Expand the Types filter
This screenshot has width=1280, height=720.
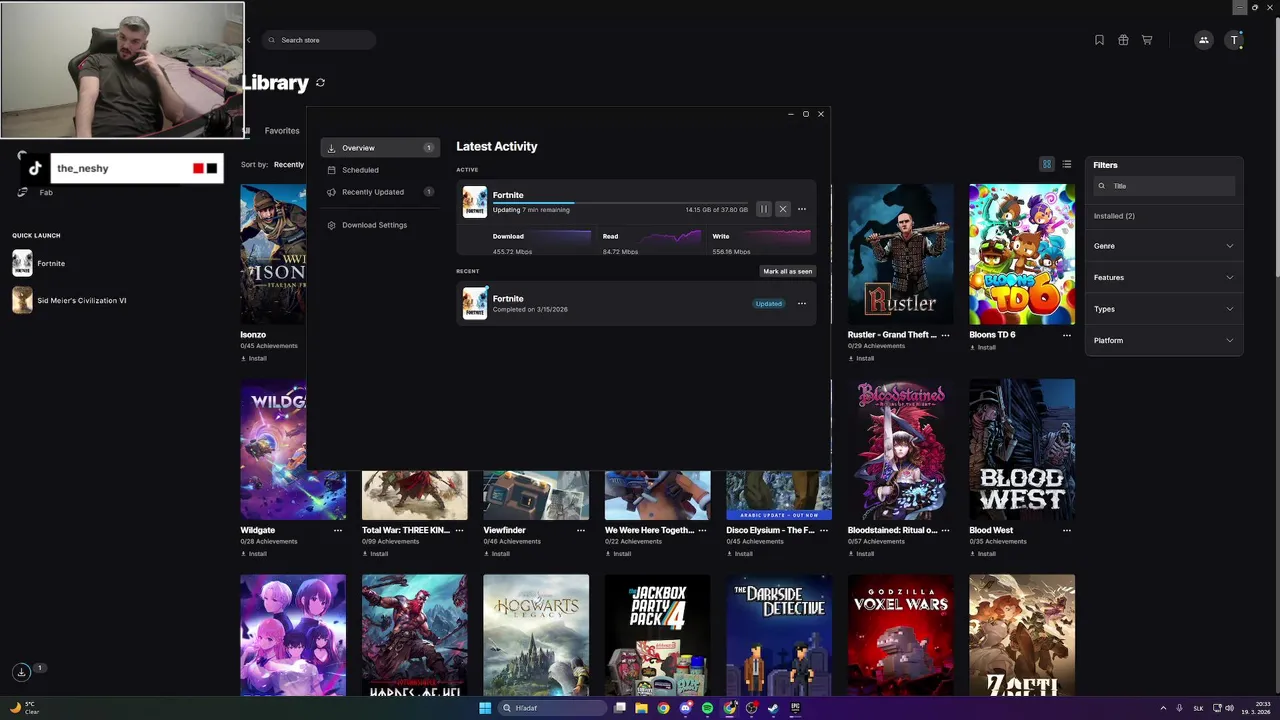1164,309
